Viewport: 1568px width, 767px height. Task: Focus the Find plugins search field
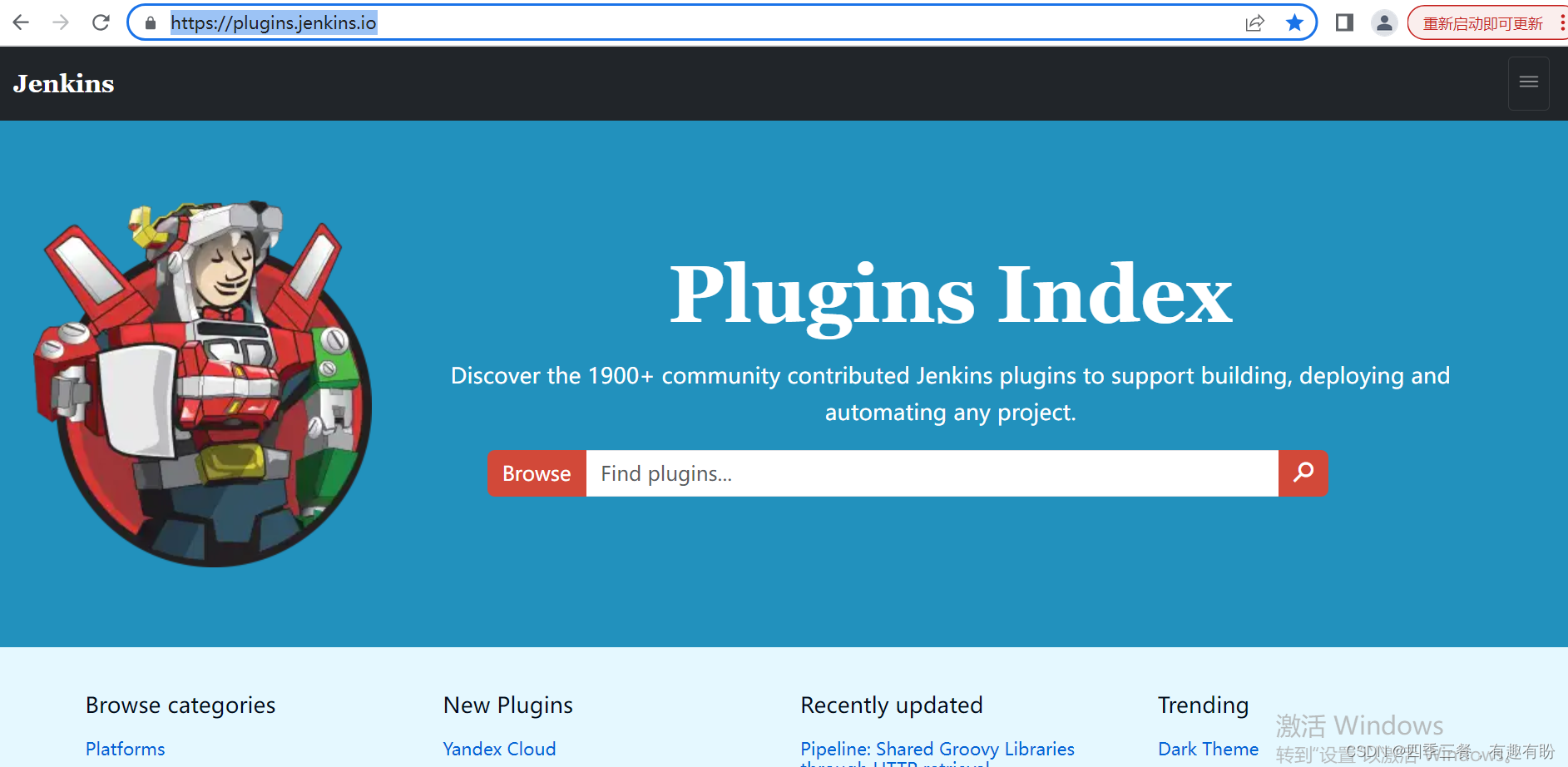coord(932,473)
